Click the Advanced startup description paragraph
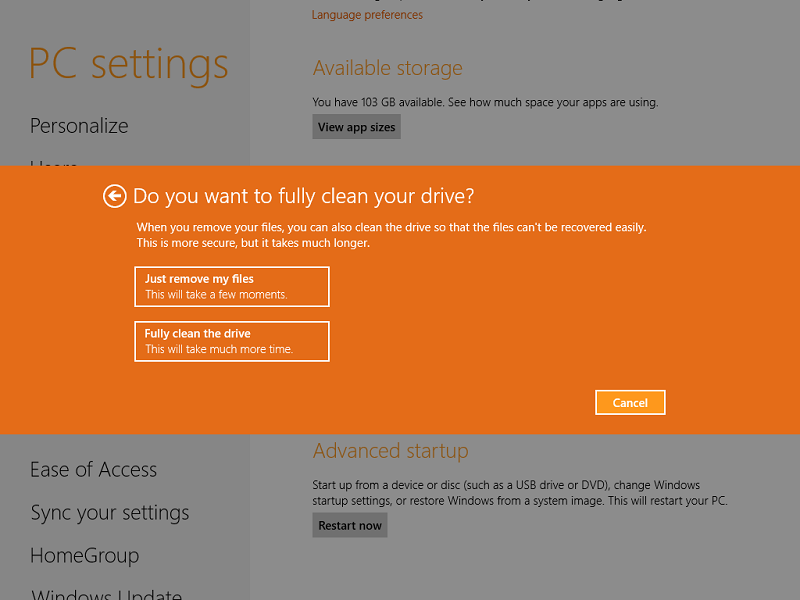 pos(519,492)
